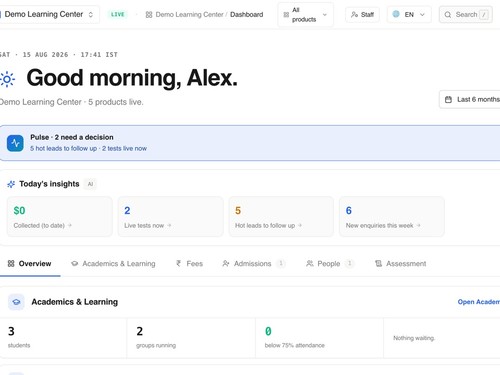
Task: Click the 3 students stat
Action: tap(63, 338)
